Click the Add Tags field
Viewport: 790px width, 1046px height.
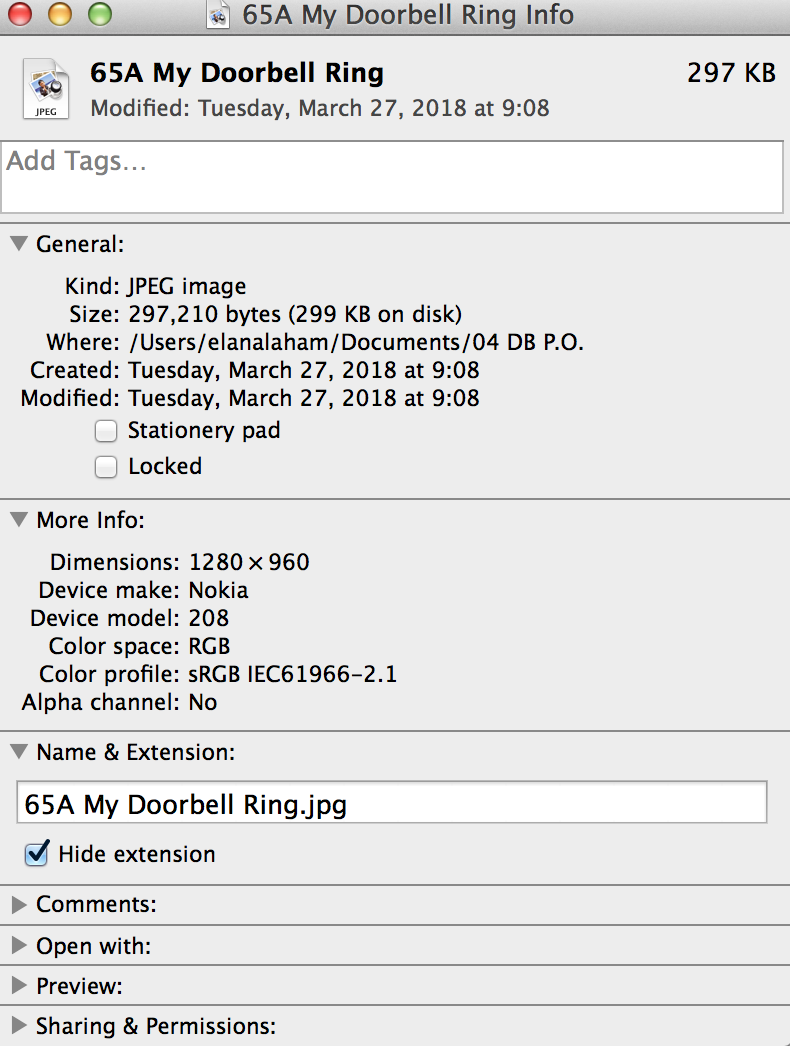tap(392, 177)
